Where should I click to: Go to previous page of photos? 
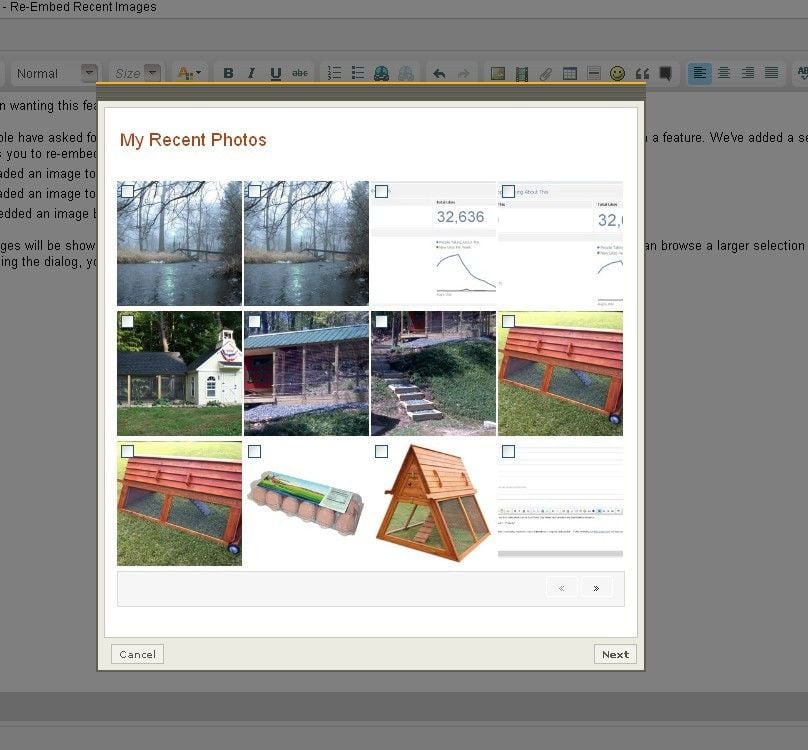click(x=562, y=588)
